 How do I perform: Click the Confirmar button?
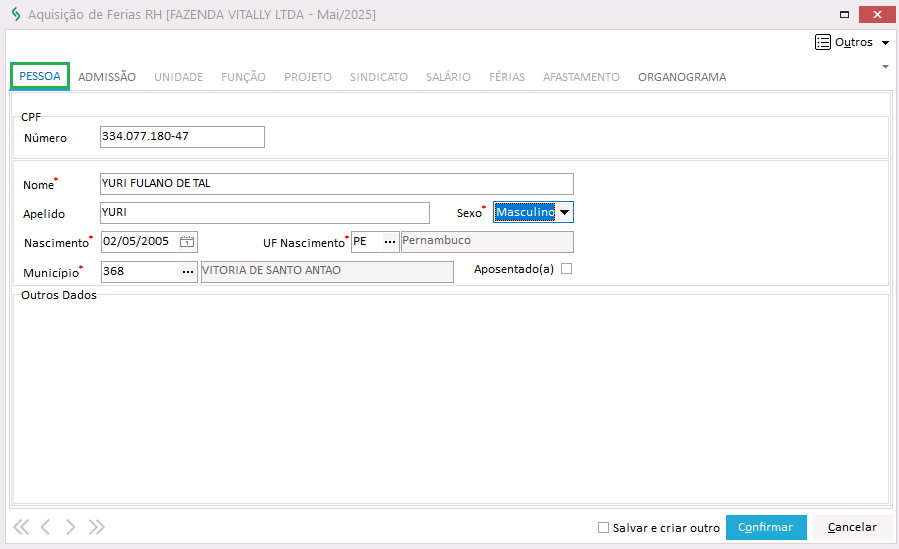[766, 527]
